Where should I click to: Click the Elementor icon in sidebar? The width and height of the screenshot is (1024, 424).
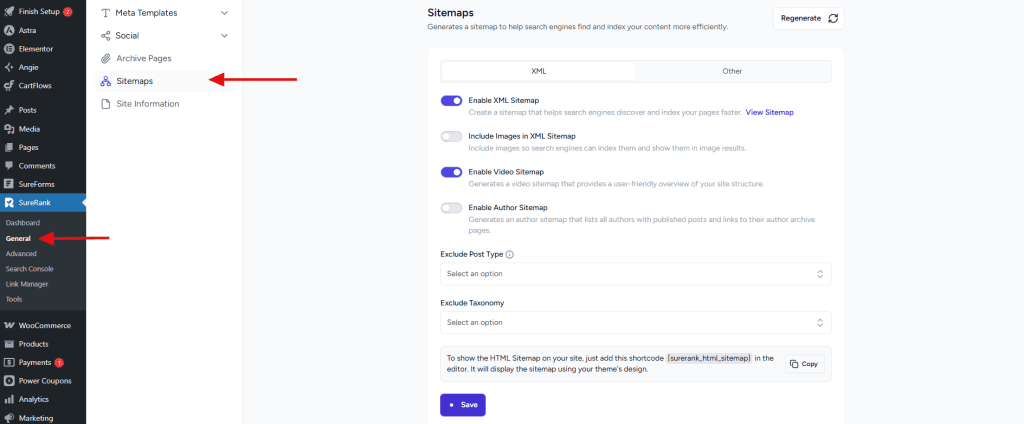pyautogui.click(x=9, y=48)
